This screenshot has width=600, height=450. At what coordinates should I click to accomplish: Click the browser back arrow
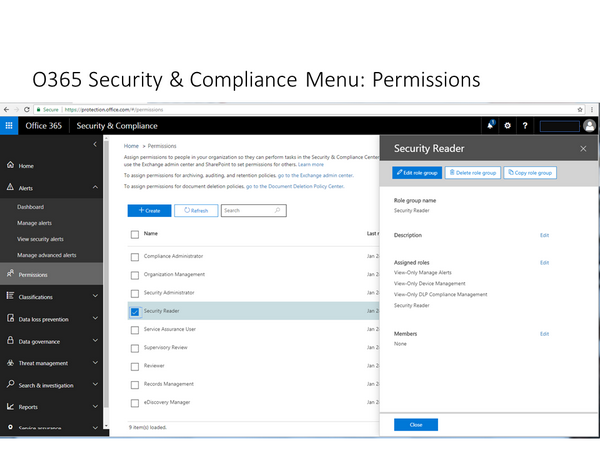(x=6, y=109)
